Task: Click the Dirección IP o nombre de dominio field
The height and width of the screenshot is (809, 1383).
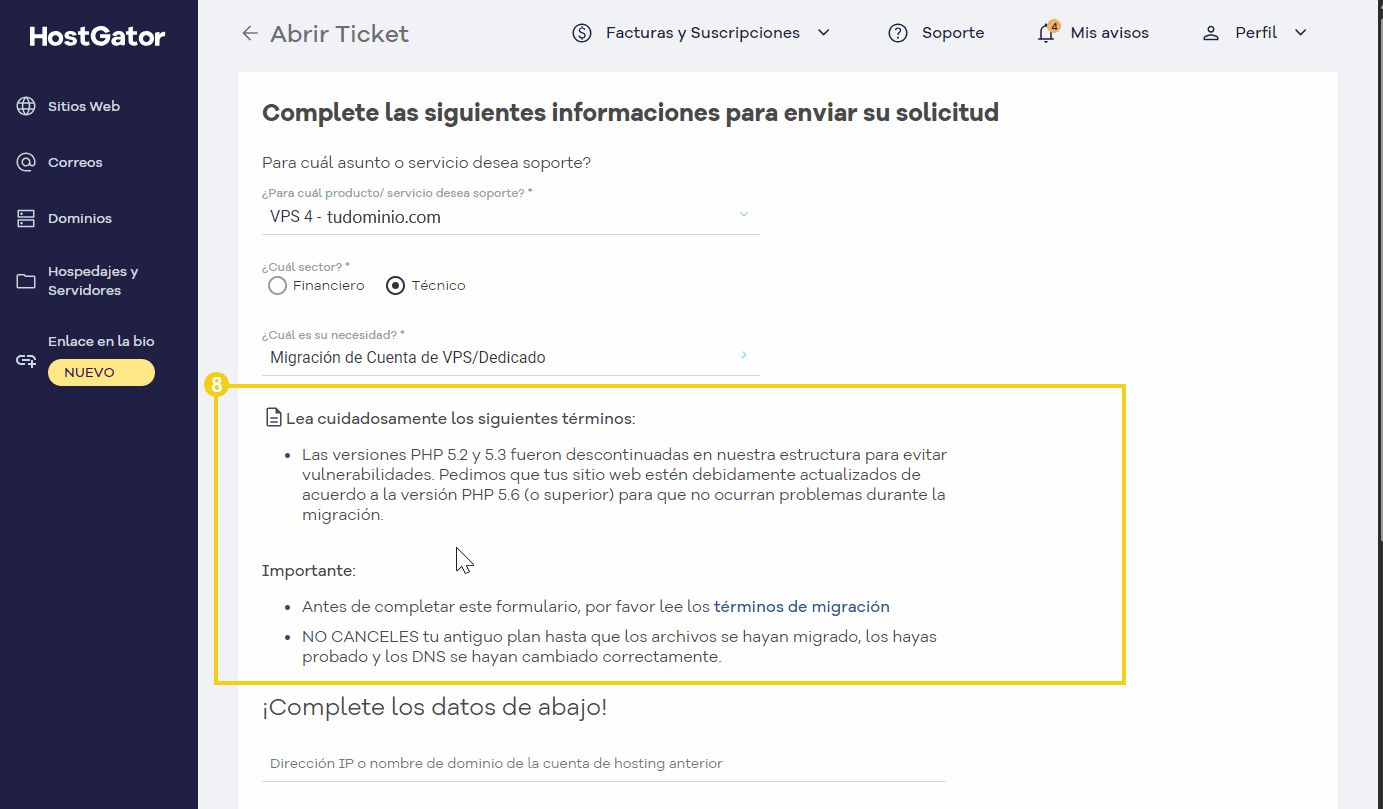Action: 604,763
